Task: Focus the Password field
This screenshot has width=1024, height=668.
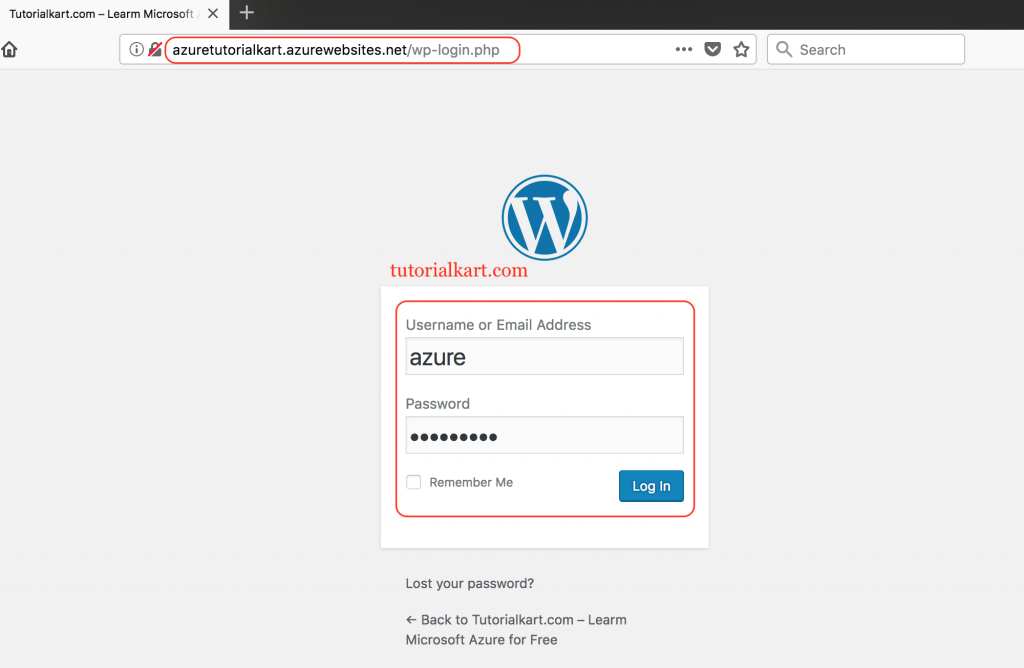Action: (544, 435)
